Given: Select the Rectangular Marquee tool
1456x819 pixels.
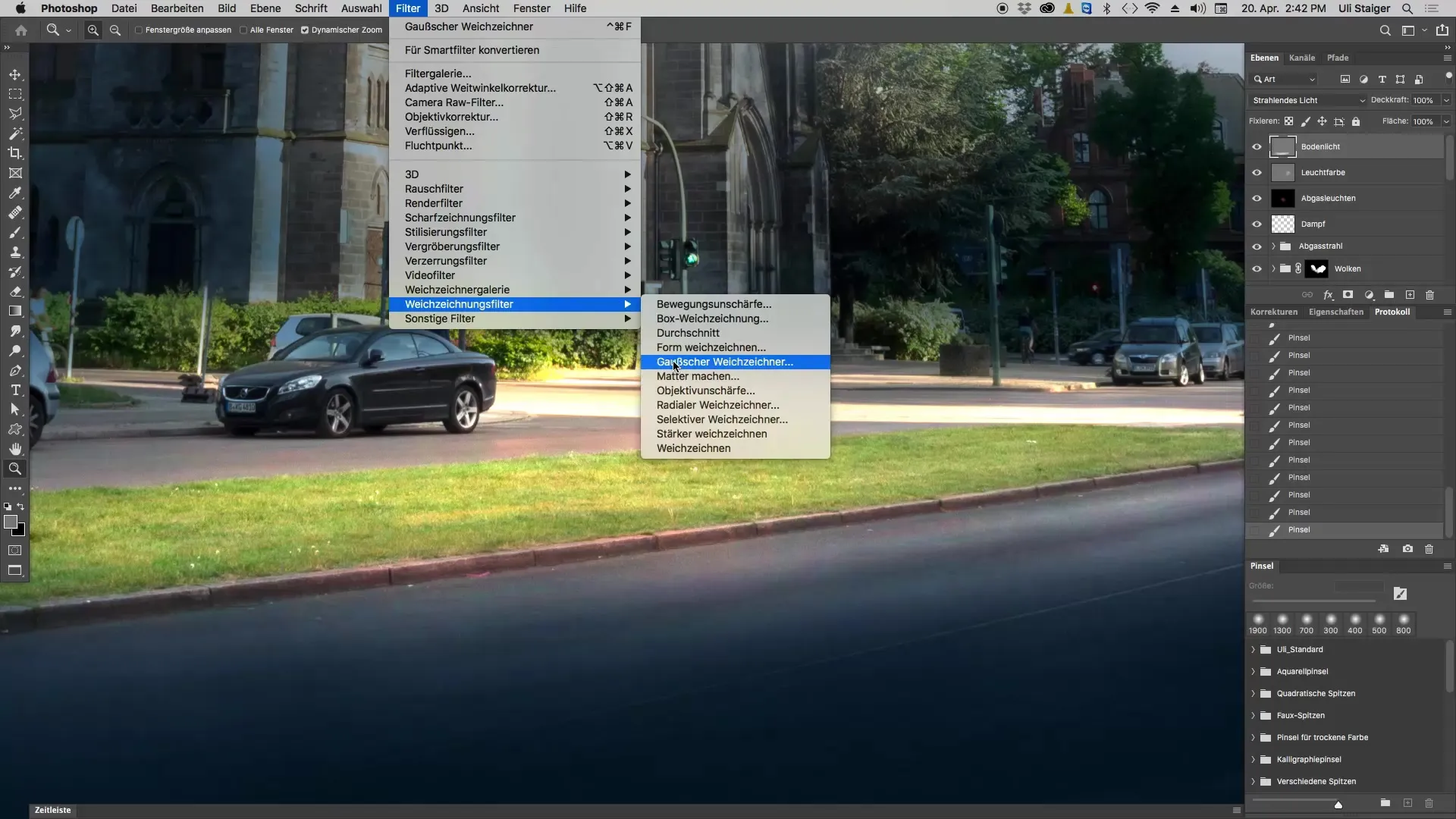Looking at the screenshot, I should point(15,95).
